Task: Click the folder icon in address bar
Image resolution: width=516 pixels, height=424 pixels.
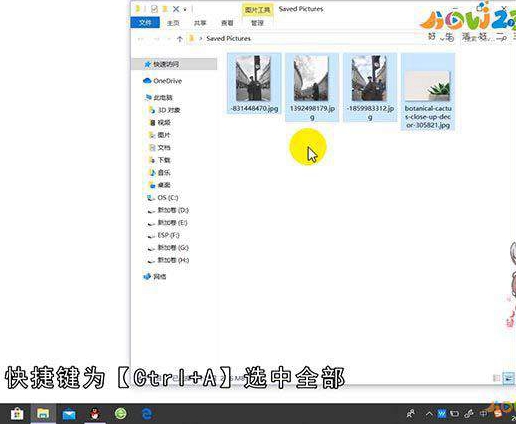Action: click(x=192, y=39)
